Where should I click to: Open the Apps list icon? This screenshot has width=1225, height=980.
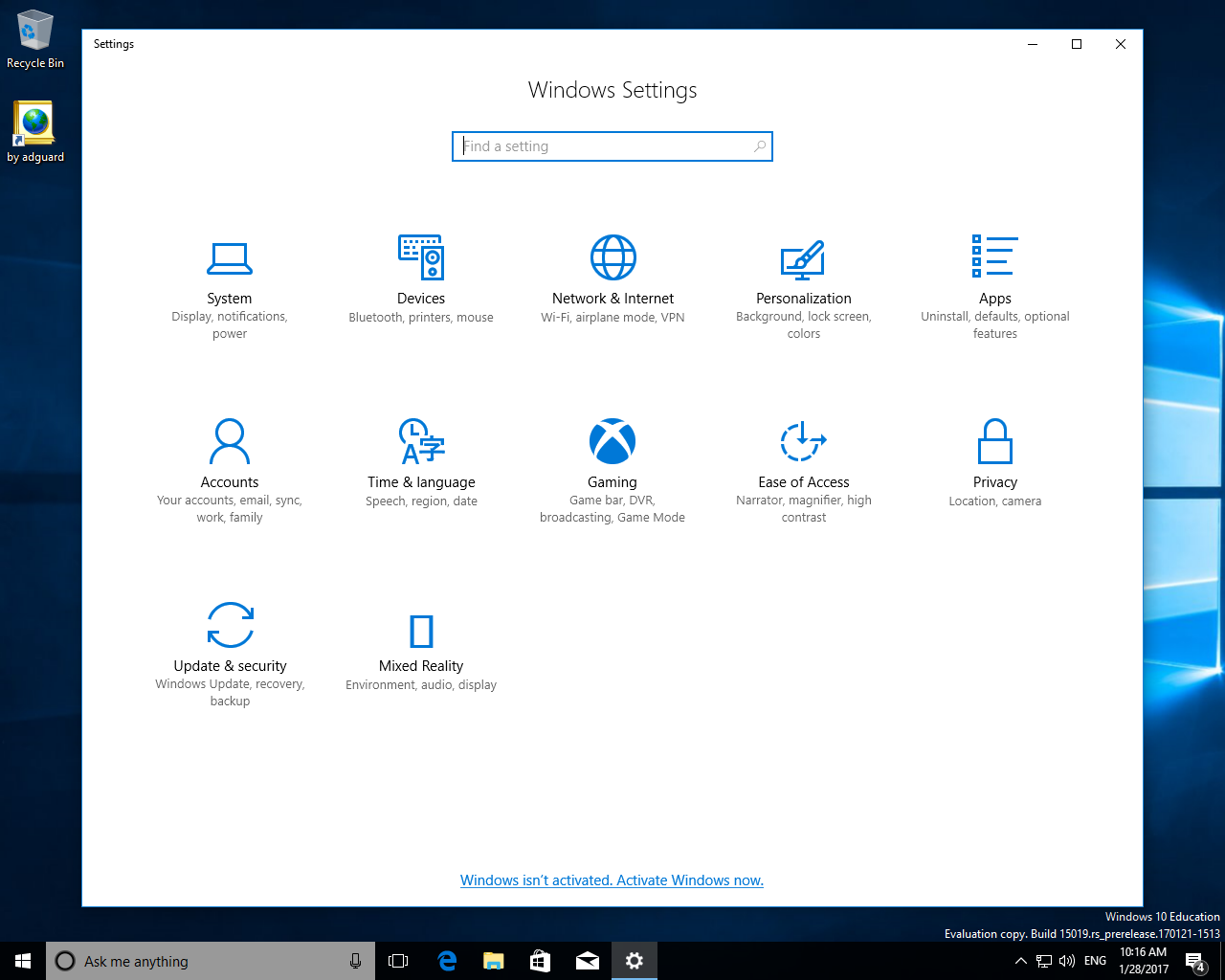(995, 256)
